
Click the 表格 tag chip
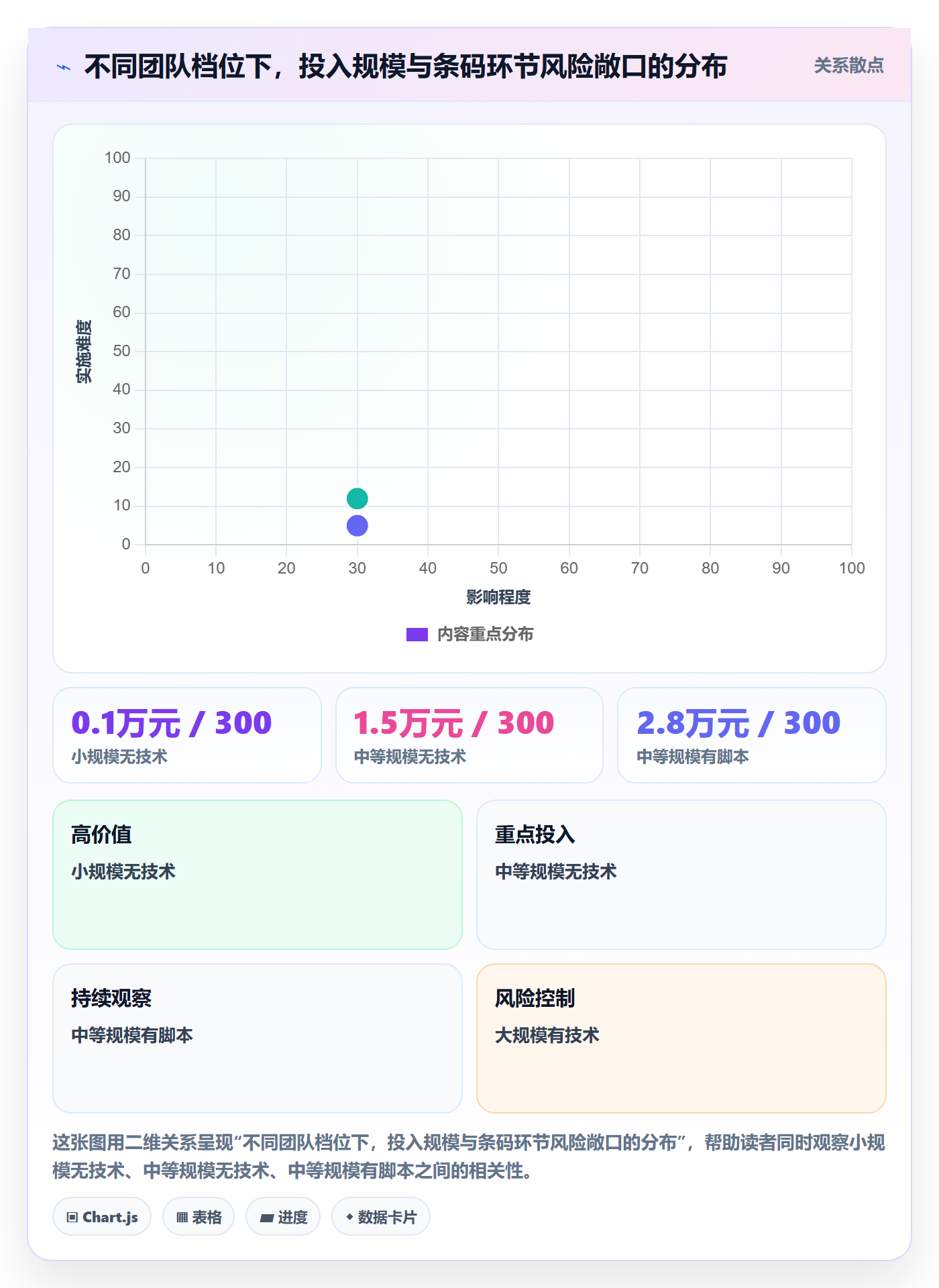tap(199, 1217)
